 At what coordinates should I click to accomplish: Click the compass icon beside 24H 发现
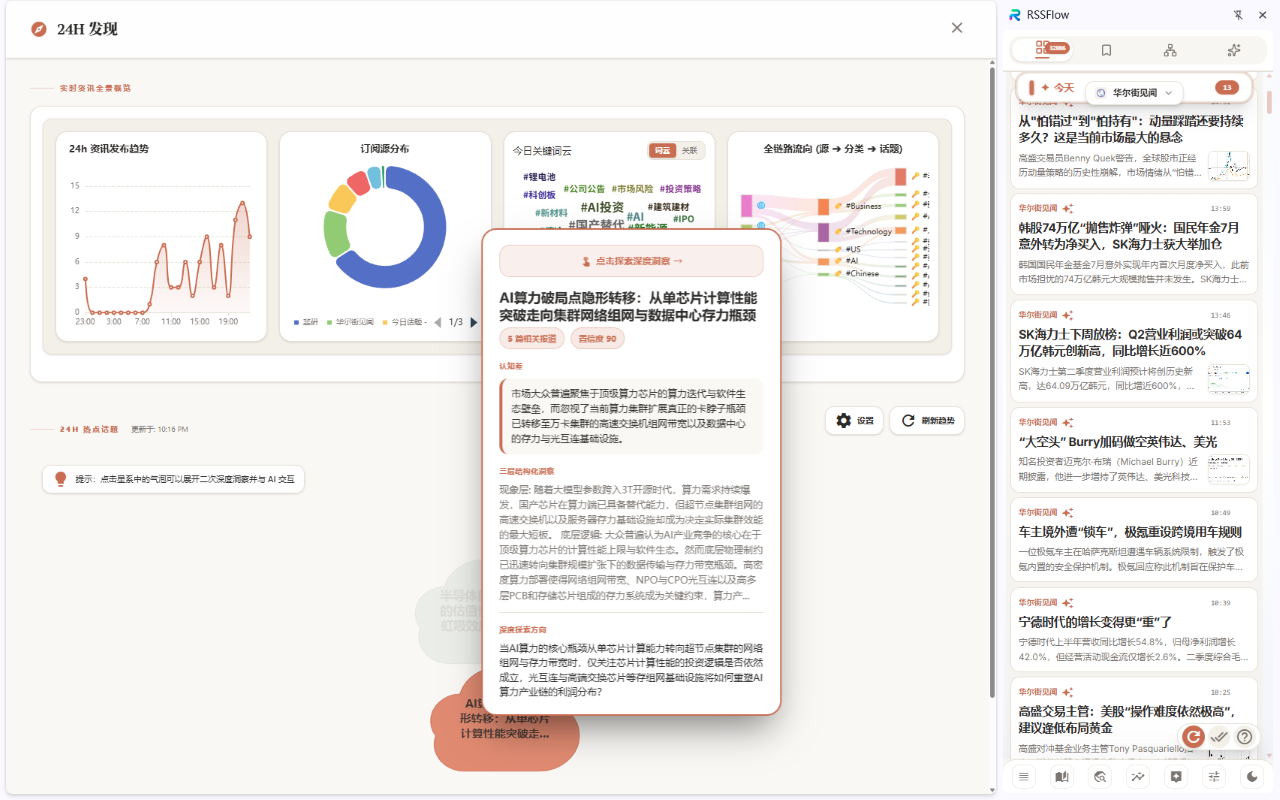pos(39,29)
